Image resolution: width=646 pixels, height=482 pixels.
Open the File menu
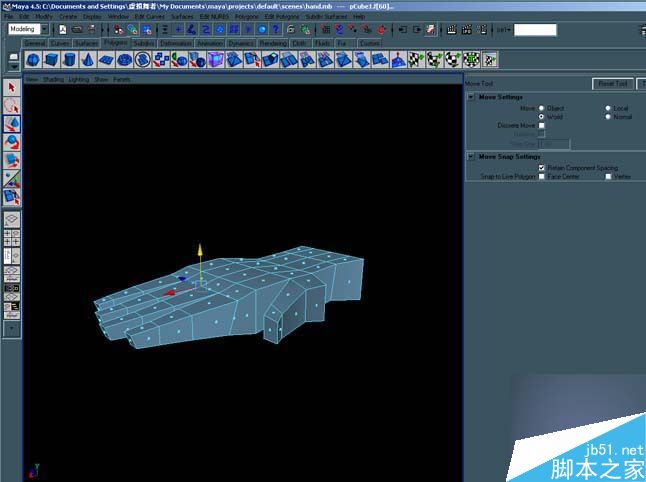(x=9, y=16)
